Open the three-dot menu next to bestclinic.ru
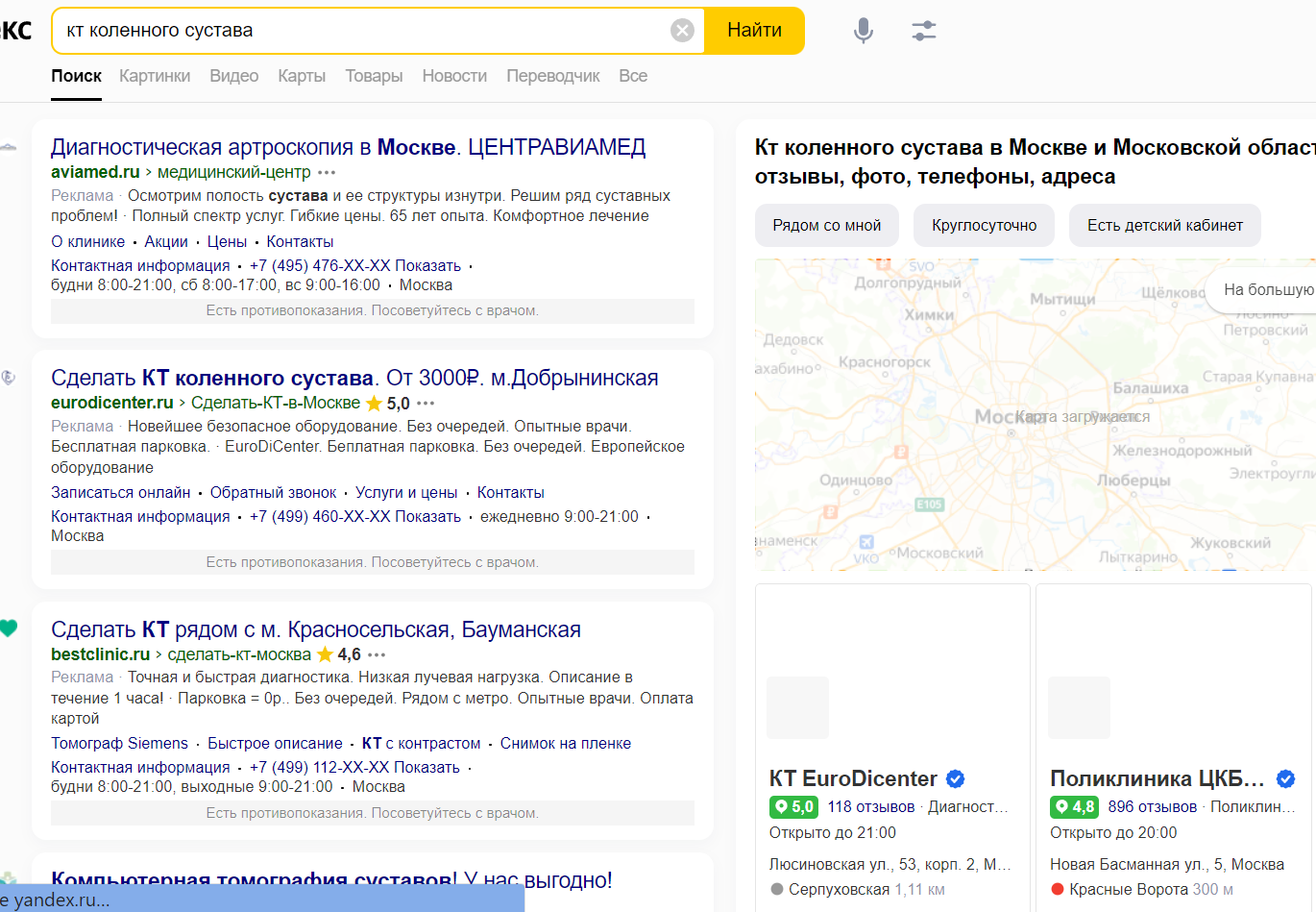The height and width of the screenshot is (912, 1316). point(377,655)
